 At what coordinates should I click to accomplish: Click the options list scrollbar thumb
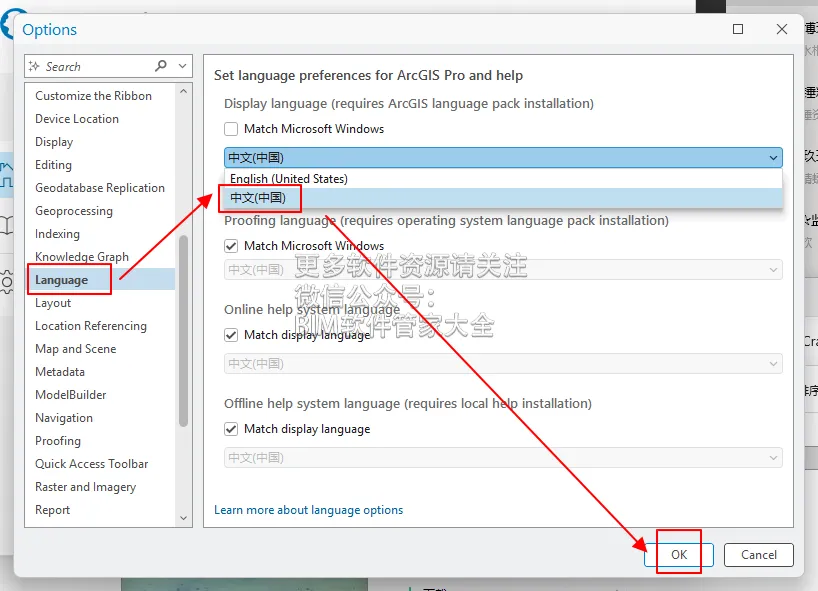click(183, 331)
